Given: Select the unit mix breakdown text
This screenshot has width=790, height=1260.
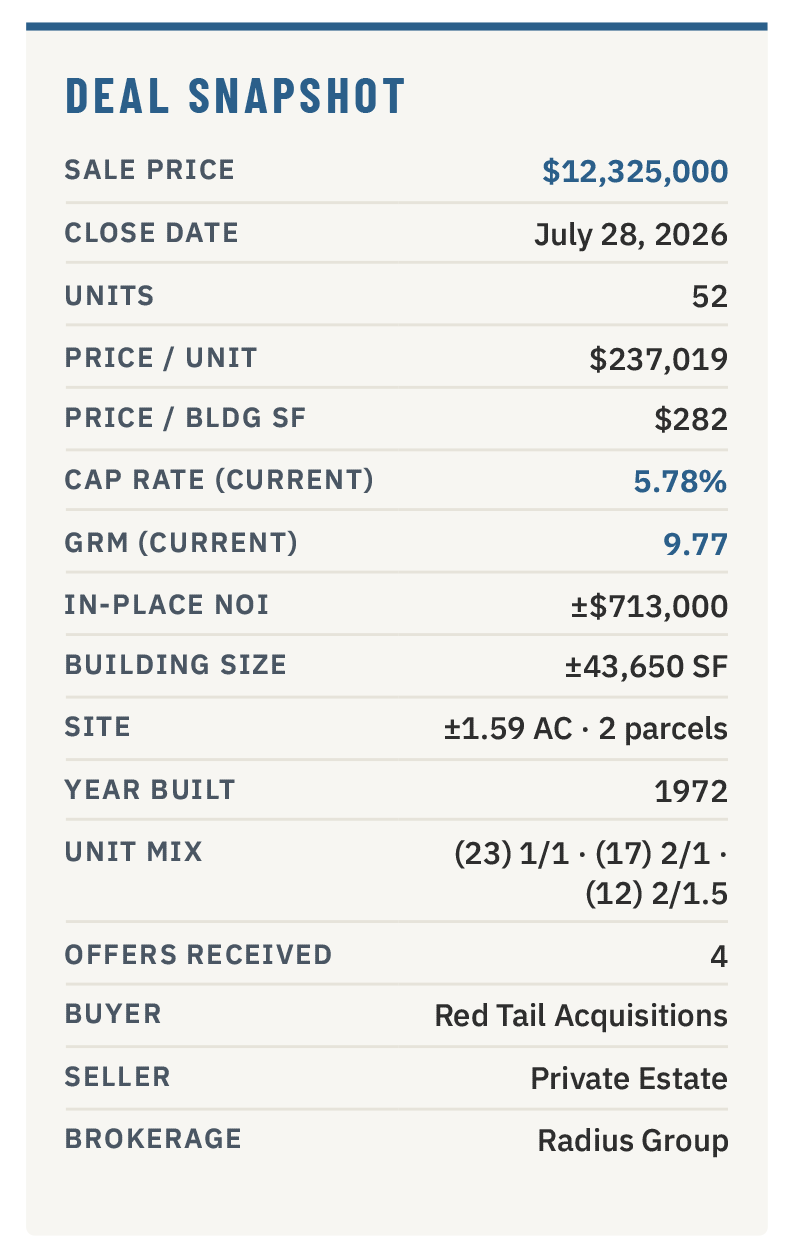Looking at the screenshot, I should tap(591, 873).
